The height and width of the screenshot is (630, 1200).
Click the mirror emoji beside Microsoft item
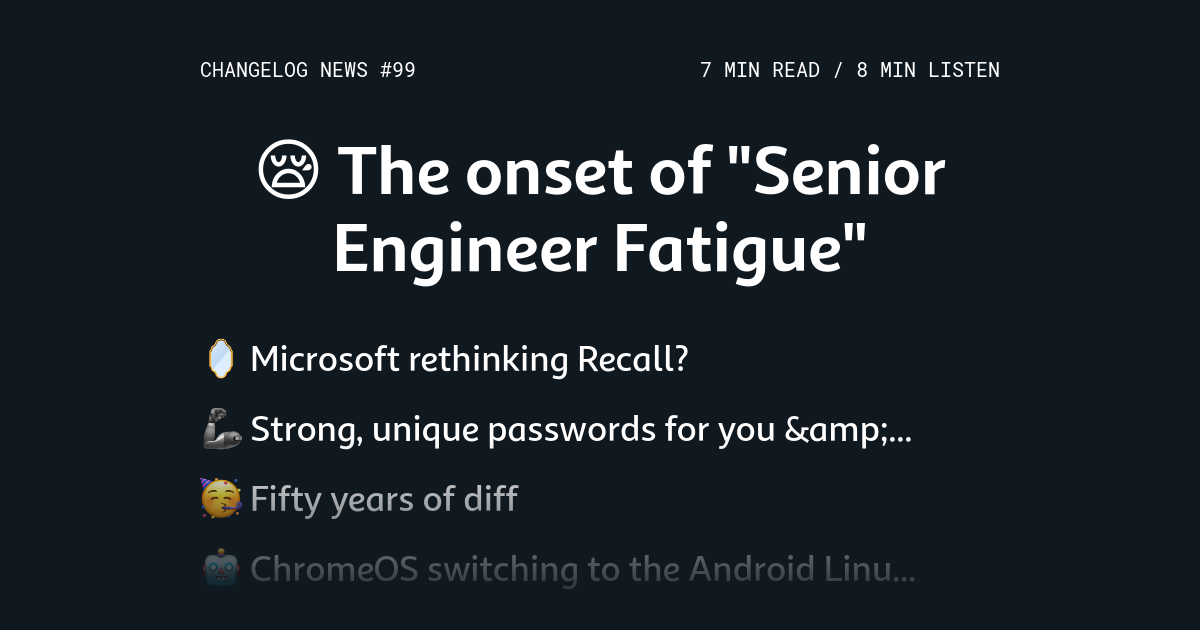(x=219, y=359)
